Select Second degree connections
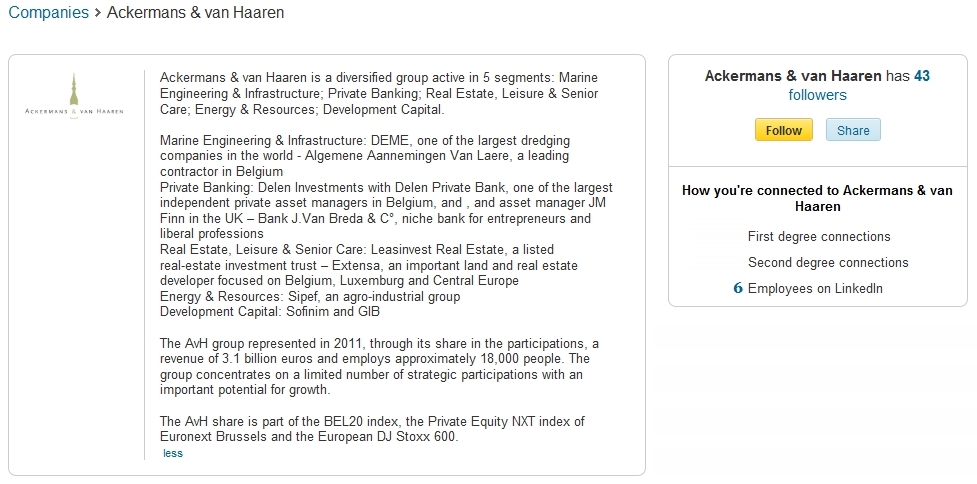Image resolution: width=977 pixels, height=484 pixels. click(827, 263)
